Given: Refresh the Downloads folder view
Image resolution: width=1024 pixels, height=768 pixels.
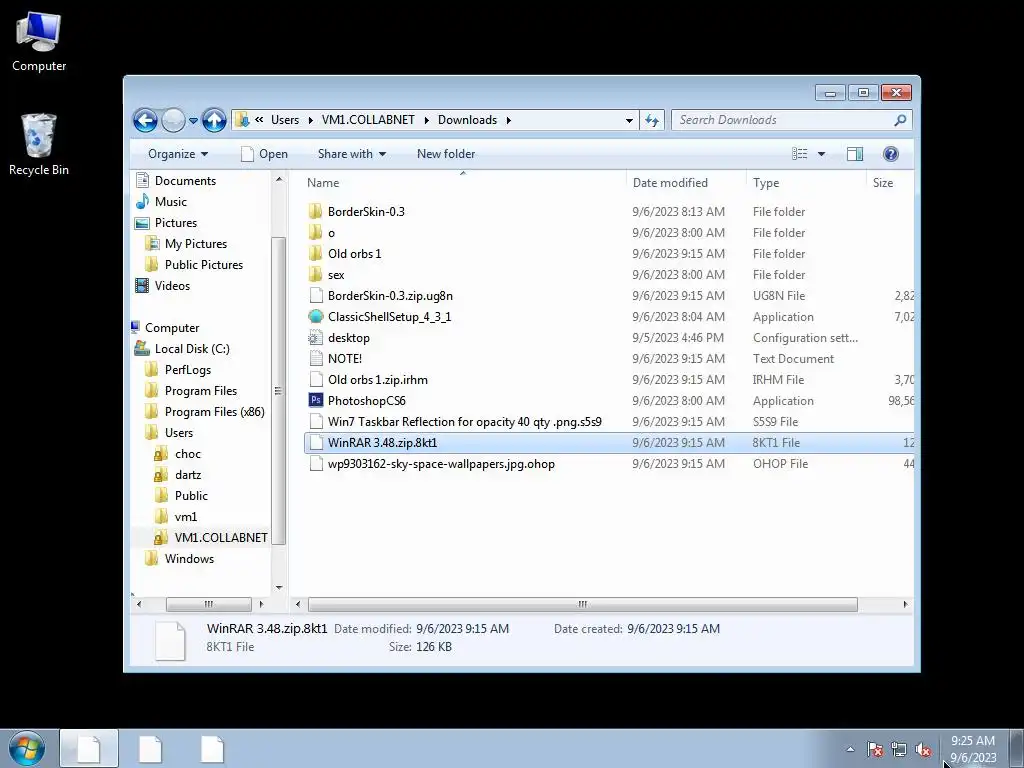Looking at the screenshot, I should (x=652, y=120).
